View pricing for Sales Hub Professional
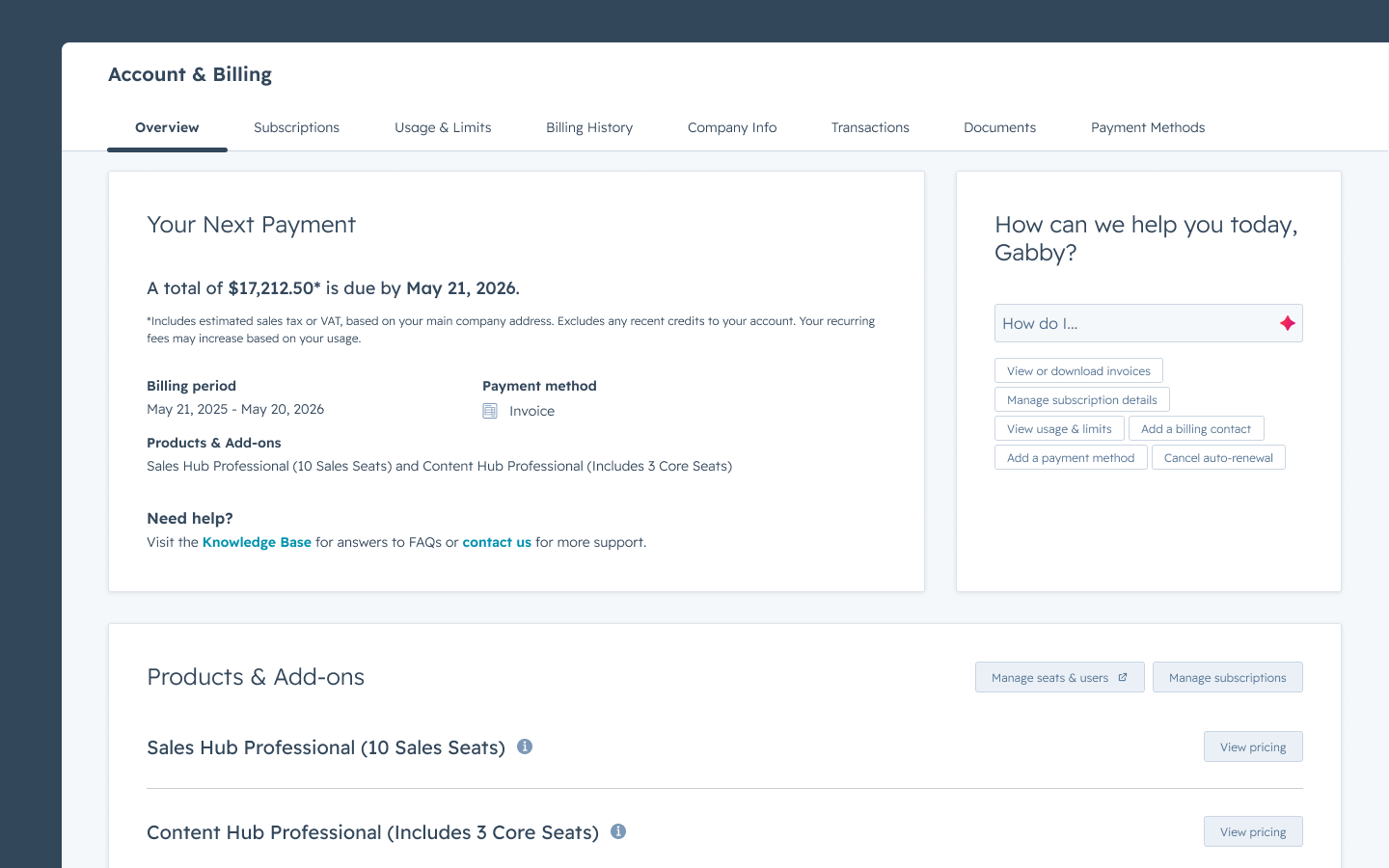 1253,746
